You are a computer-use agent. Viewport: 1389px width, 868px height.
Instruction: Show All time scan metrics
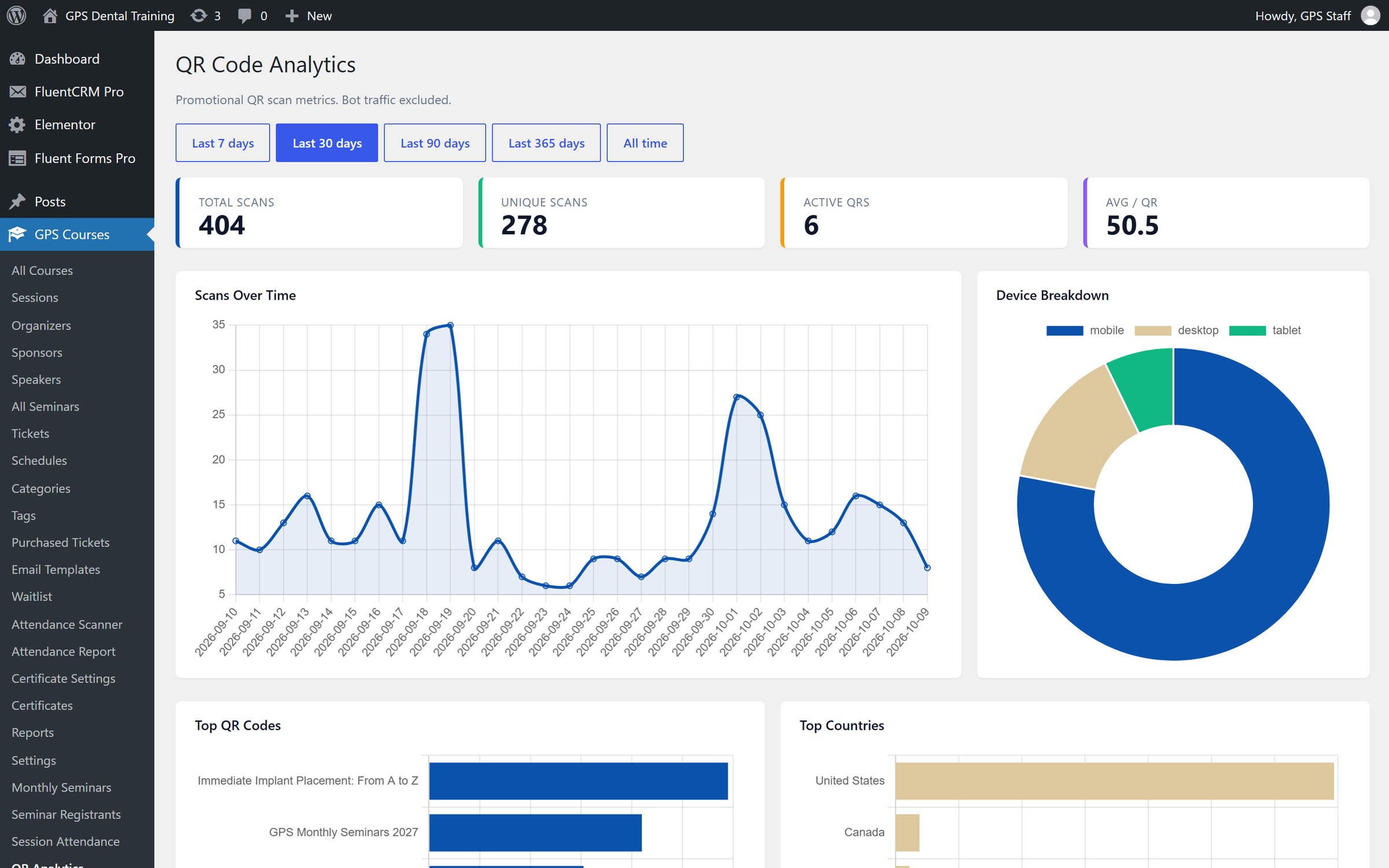click(x=645, y=143)
